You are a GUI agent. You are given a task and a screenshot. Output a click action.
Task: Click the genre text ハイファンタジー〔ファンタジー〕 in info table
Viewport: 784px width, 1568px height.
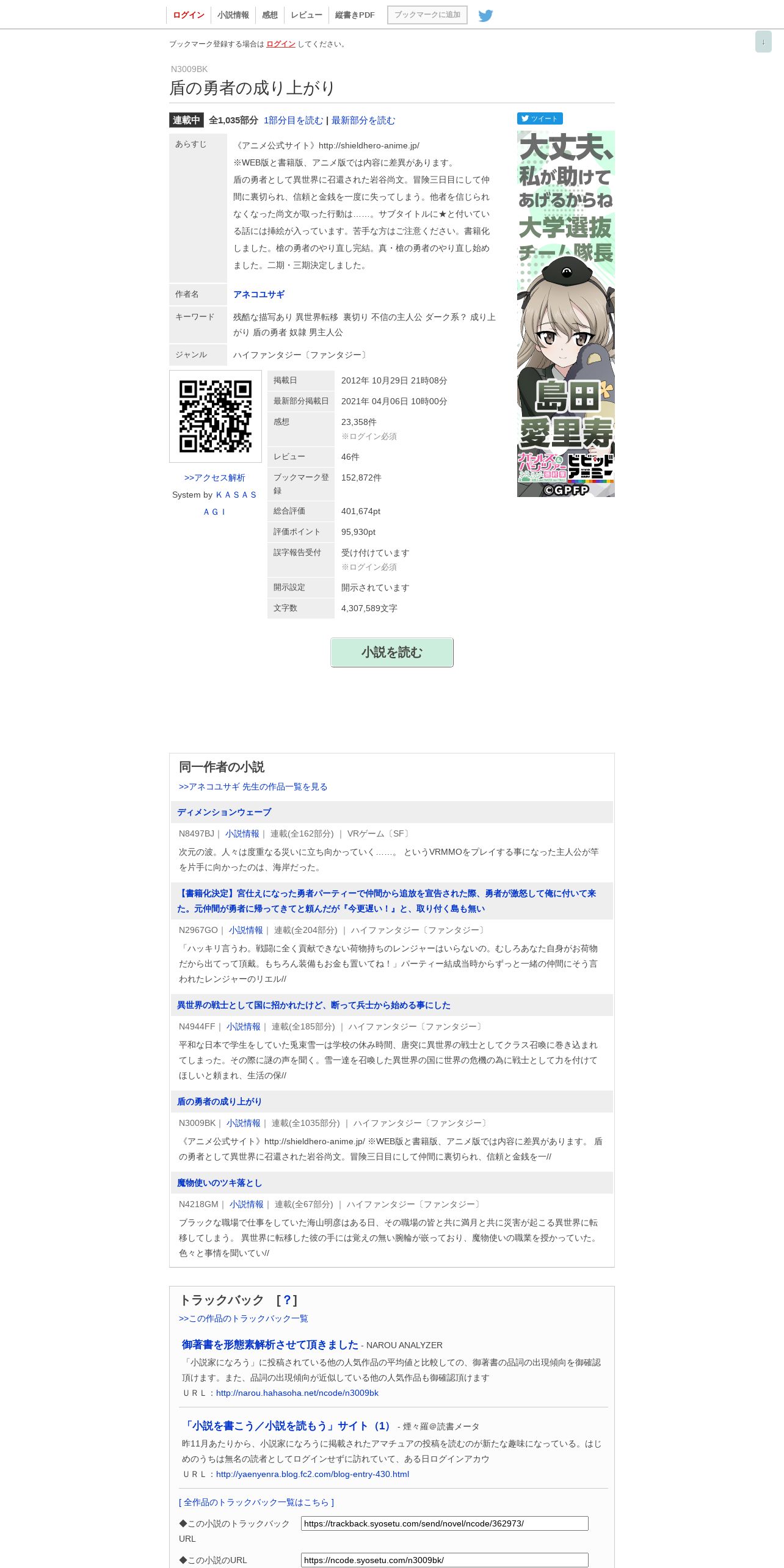pos(301,355)
